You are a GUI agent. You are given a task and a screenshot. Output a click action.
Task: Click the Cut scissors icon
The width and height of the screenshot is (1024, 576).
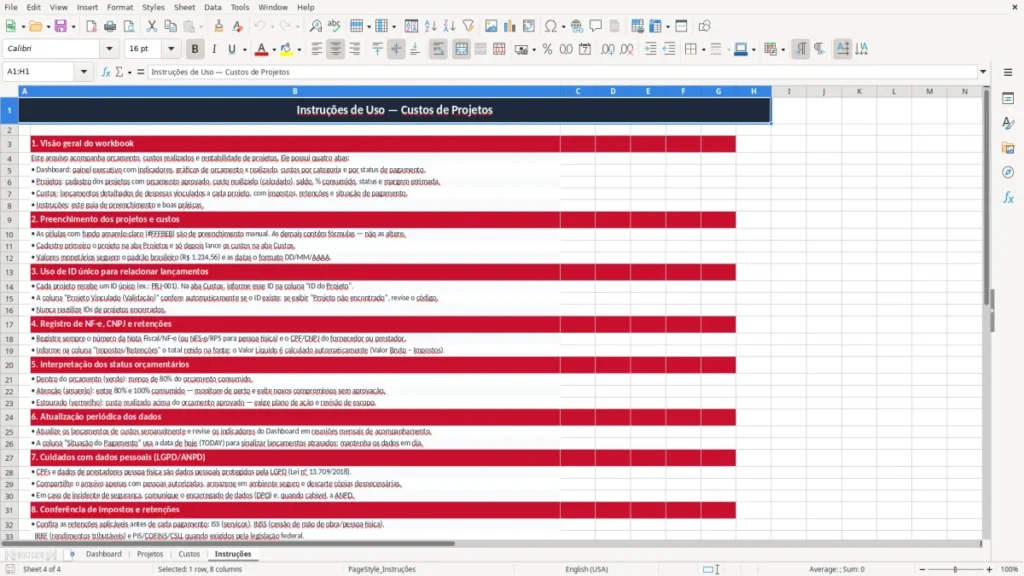(x=152, y=26)
